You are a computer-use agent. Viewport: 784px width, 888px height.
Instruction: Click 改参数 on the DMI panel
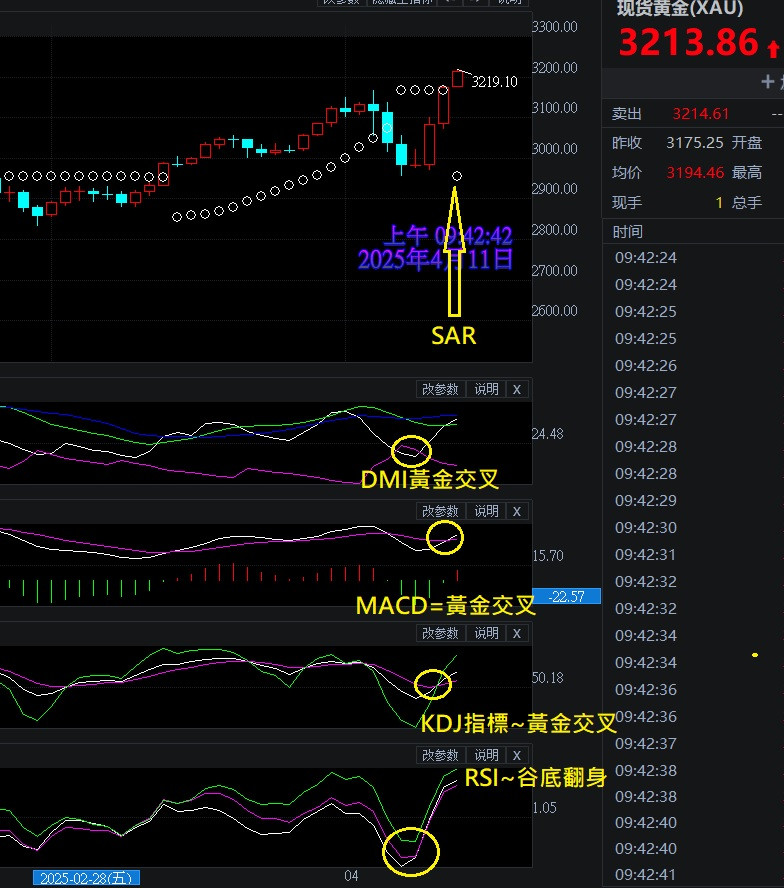(440, 389)
